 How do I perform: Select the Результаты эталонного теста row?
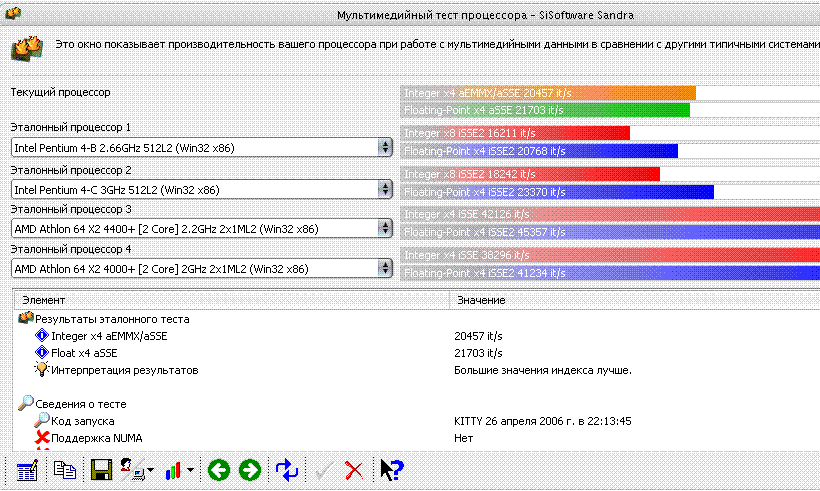click(x=417, y=319)
